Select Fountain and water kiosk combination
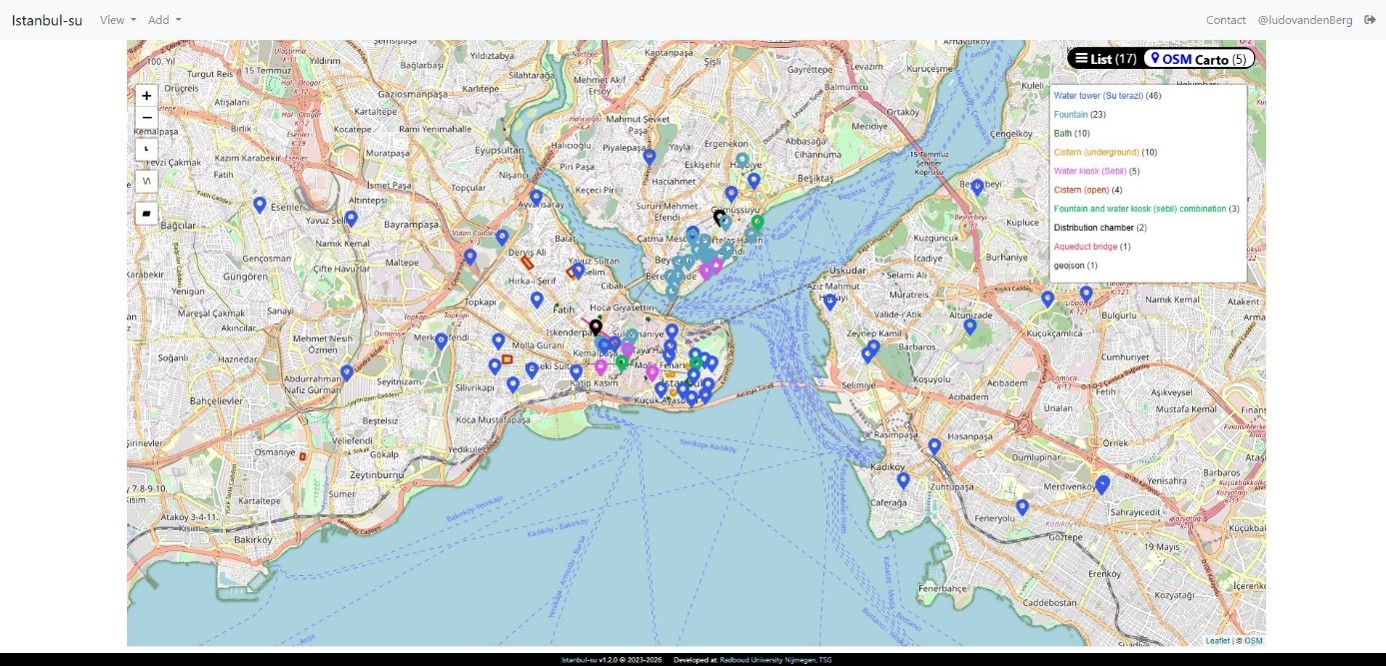The height and width of the screenshot is (666, 1386). 1147,209
